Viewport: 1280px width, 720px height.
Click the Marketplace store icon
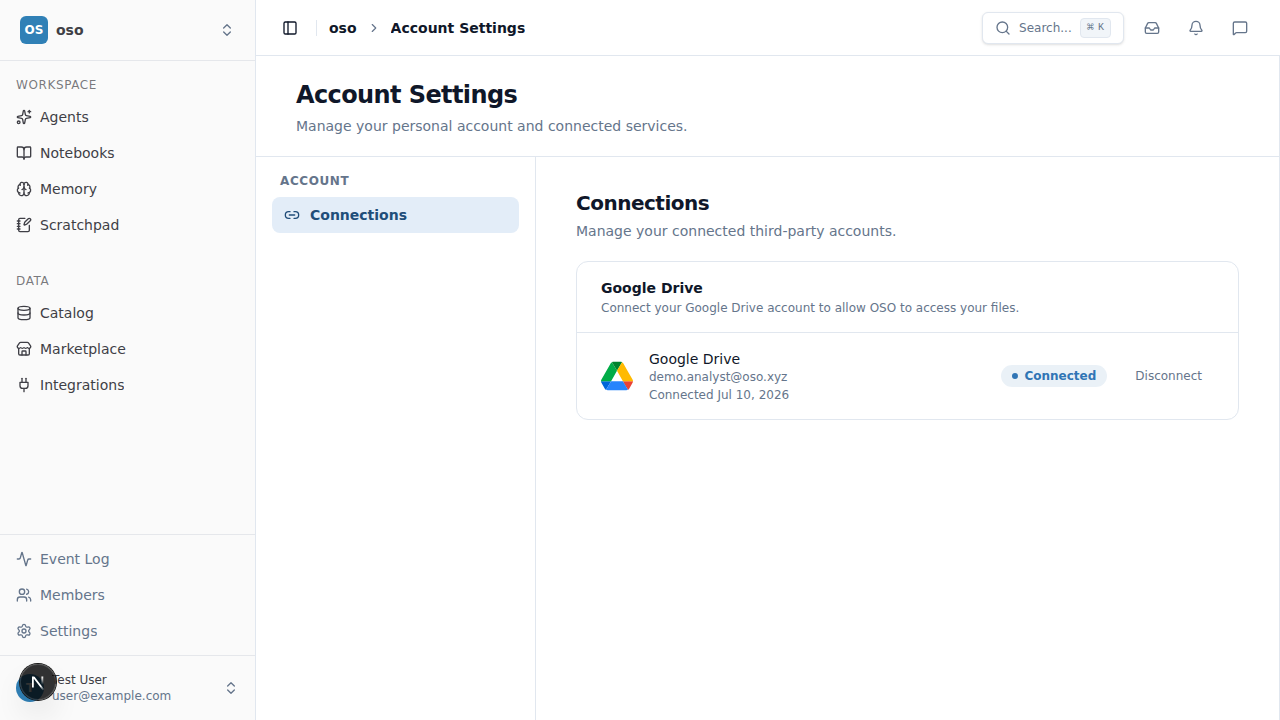pos(24,349)
